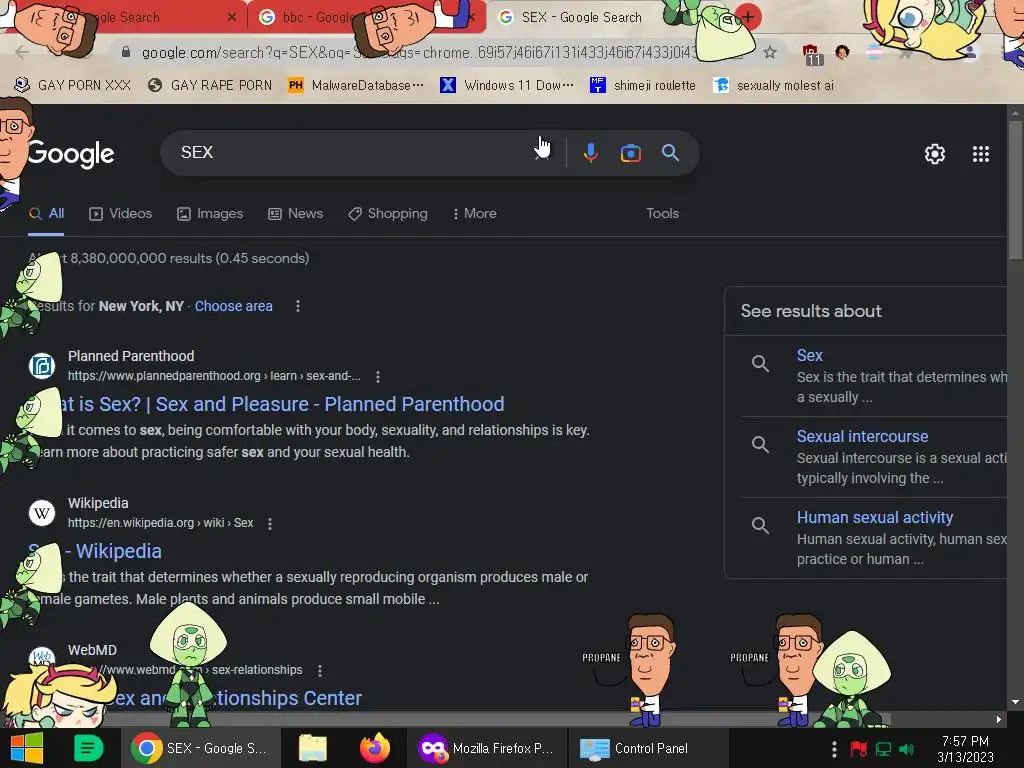Expand the More search filters menu

tap(475, 214)
